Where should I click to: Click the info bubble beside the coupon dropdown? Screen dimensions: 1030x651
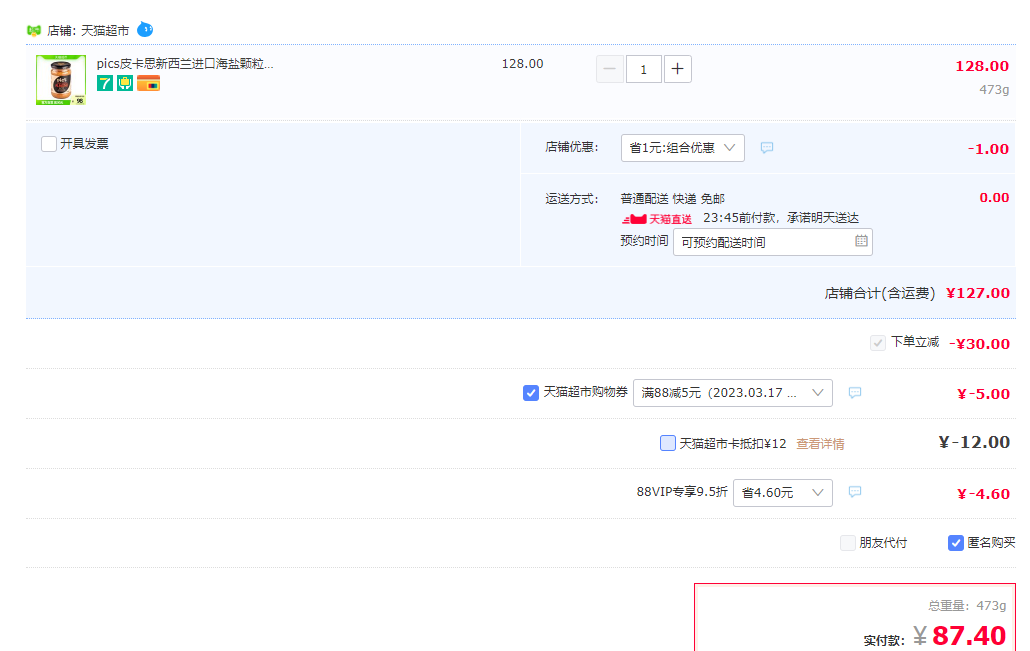click(x=855, y=393)
